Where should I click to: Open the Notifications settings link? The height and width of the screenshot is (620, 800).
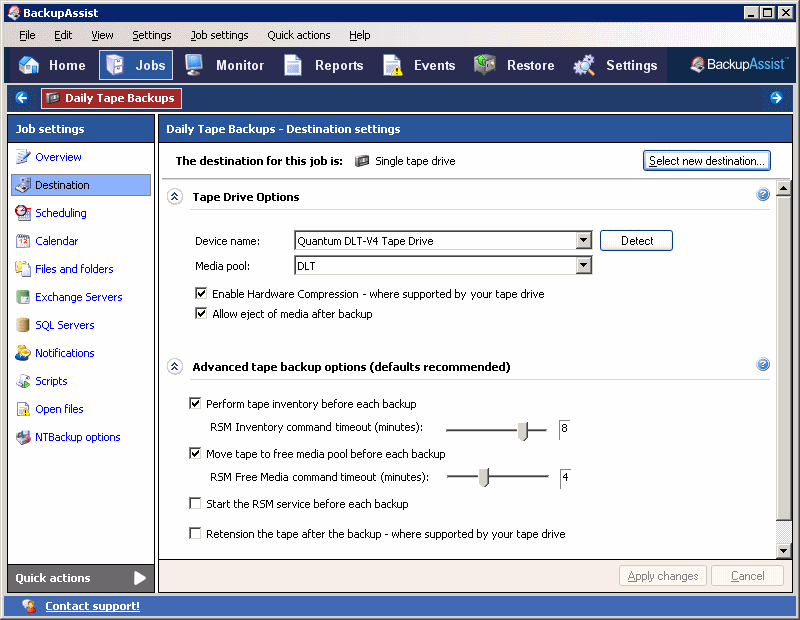pos(65,353)
